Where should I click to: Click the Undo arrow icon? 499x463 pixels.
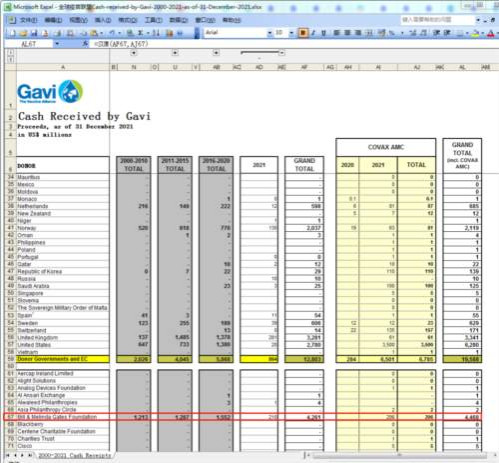(112, 33)
